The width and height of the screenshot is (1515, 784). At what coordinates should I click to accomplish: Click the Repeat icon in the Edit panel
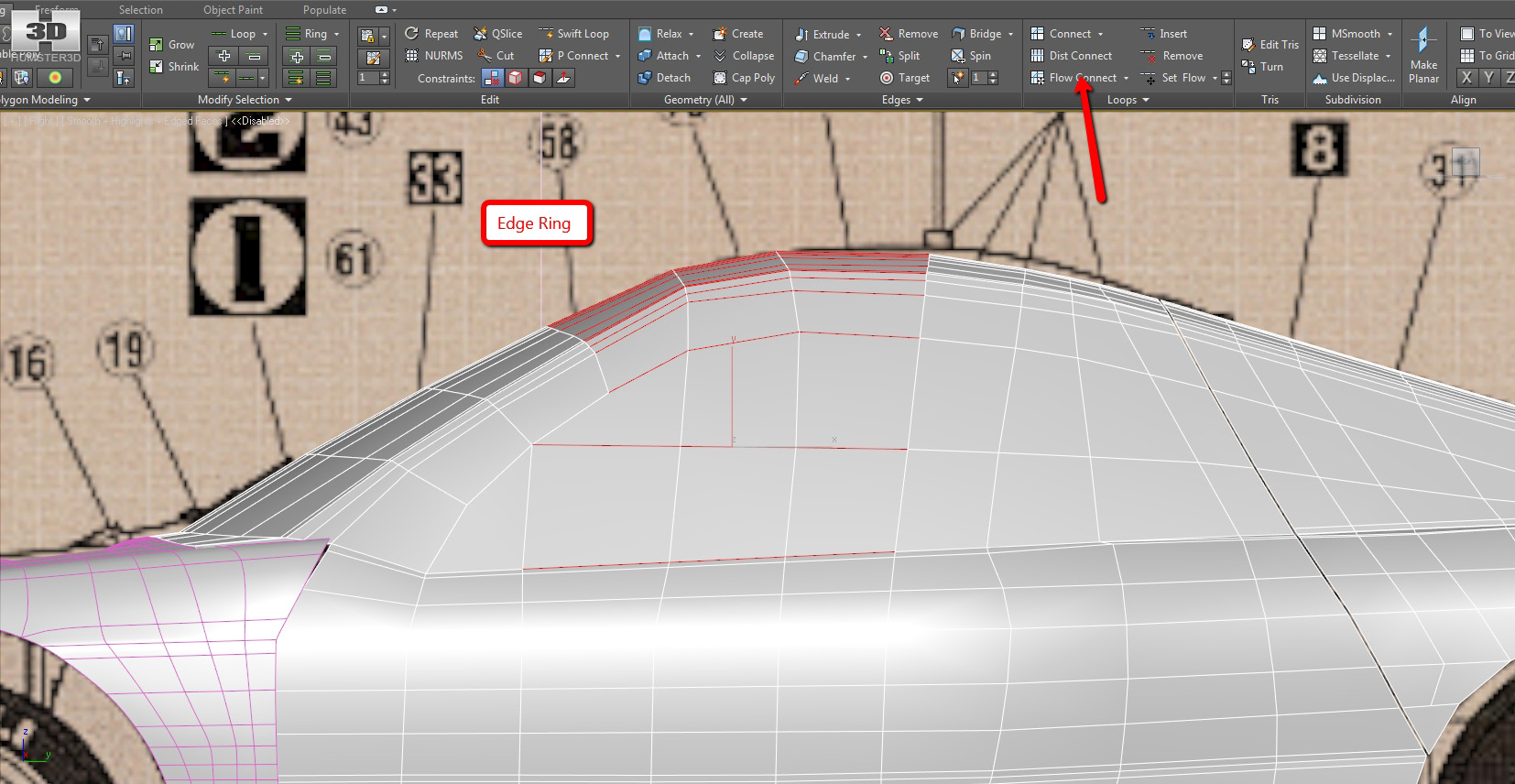[x=412, y=34]
